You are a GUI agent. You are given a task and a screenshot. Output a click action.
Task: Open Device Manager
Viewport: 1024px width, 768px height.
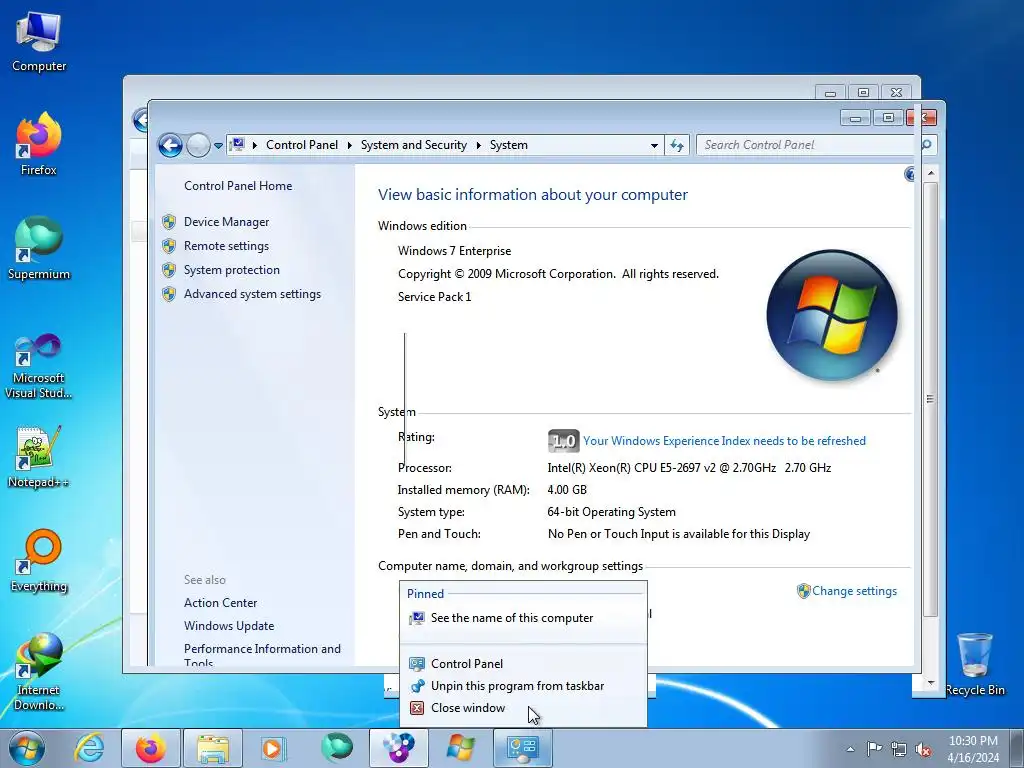[x=226, y=222]
